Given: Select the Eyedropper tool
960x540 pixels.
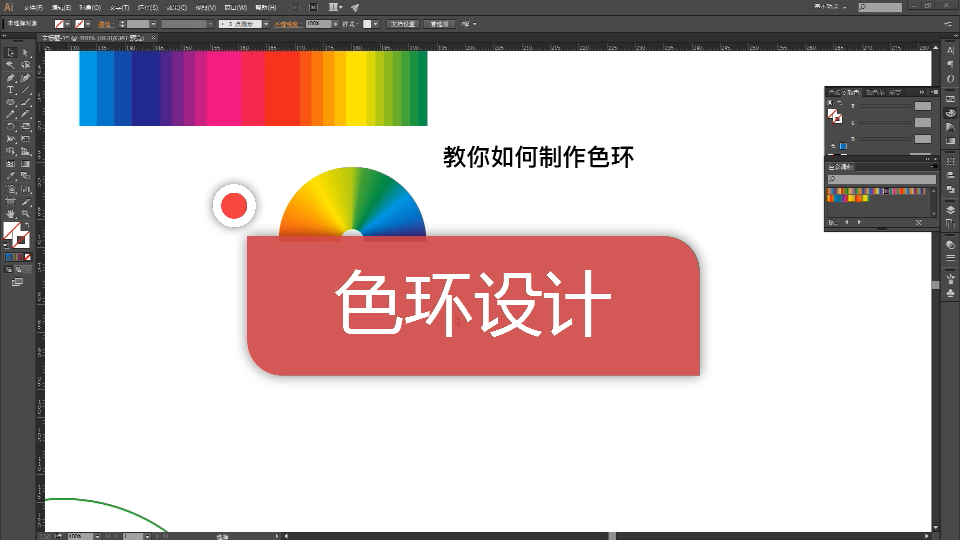Looking at the screenshot, I should point(10,176).
